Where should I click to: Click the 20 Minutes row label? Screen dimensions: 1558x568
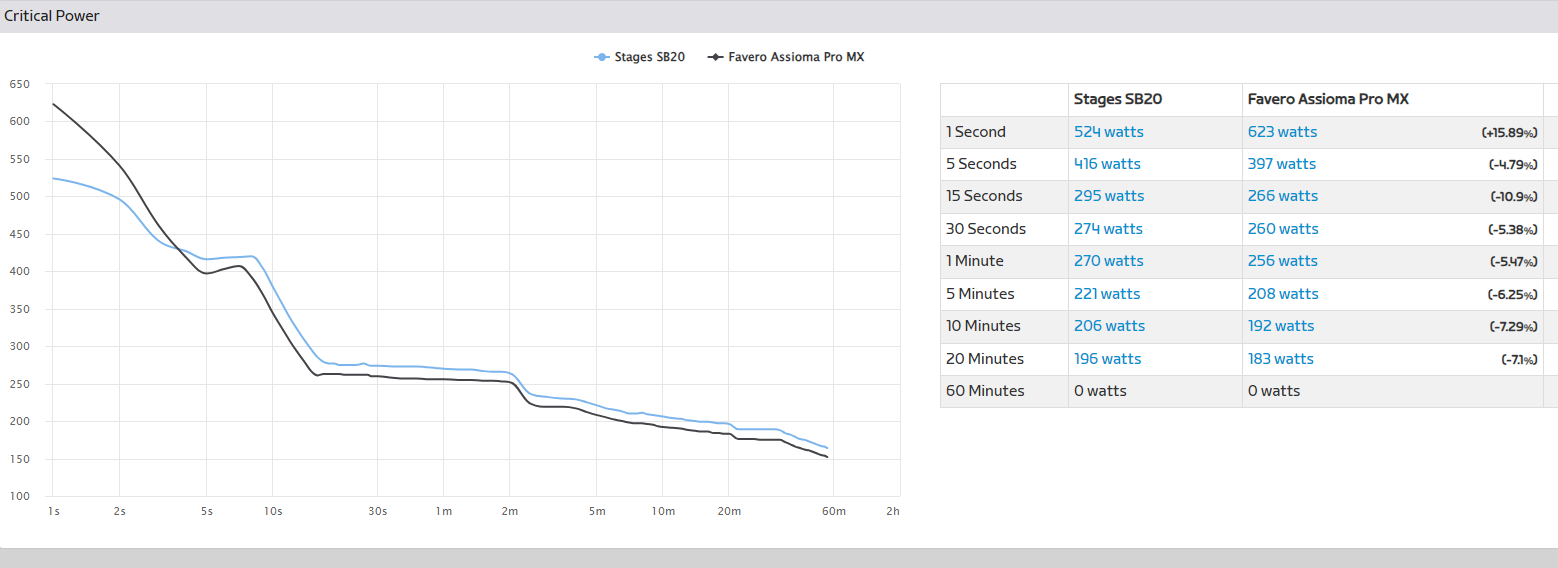985,359
